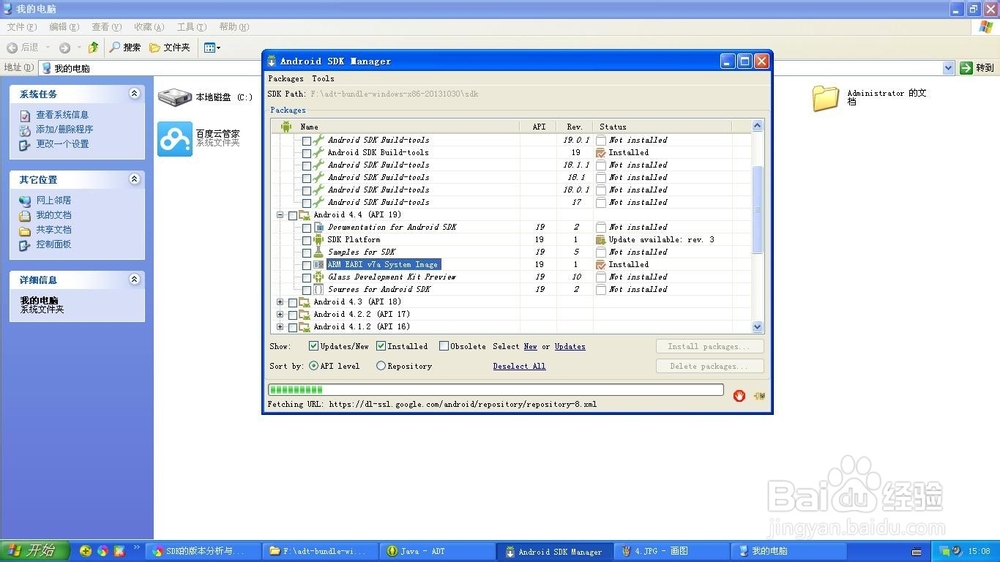The height and width of the screenshot is (562, 1000).
Task: Open Java - ADT taskbar button
Action: pyautogui.click(x=438, y=551)
